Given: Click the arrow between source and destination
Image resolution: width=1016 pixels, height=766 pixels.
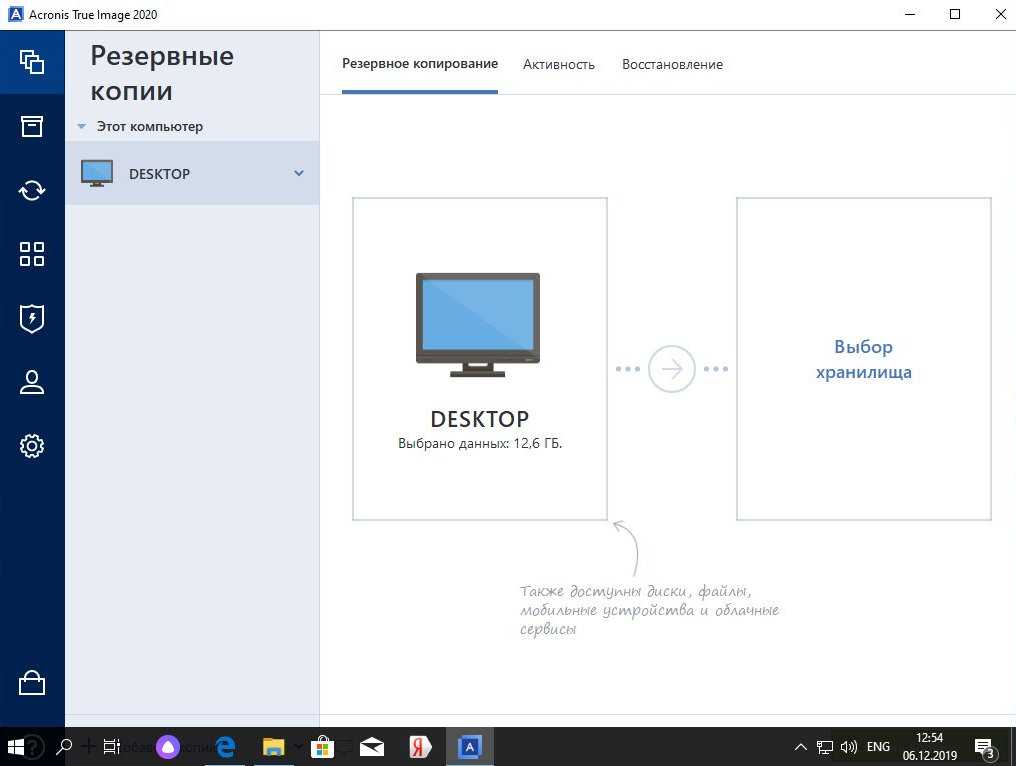Looking at the screenshot, I should pos(671,369).
